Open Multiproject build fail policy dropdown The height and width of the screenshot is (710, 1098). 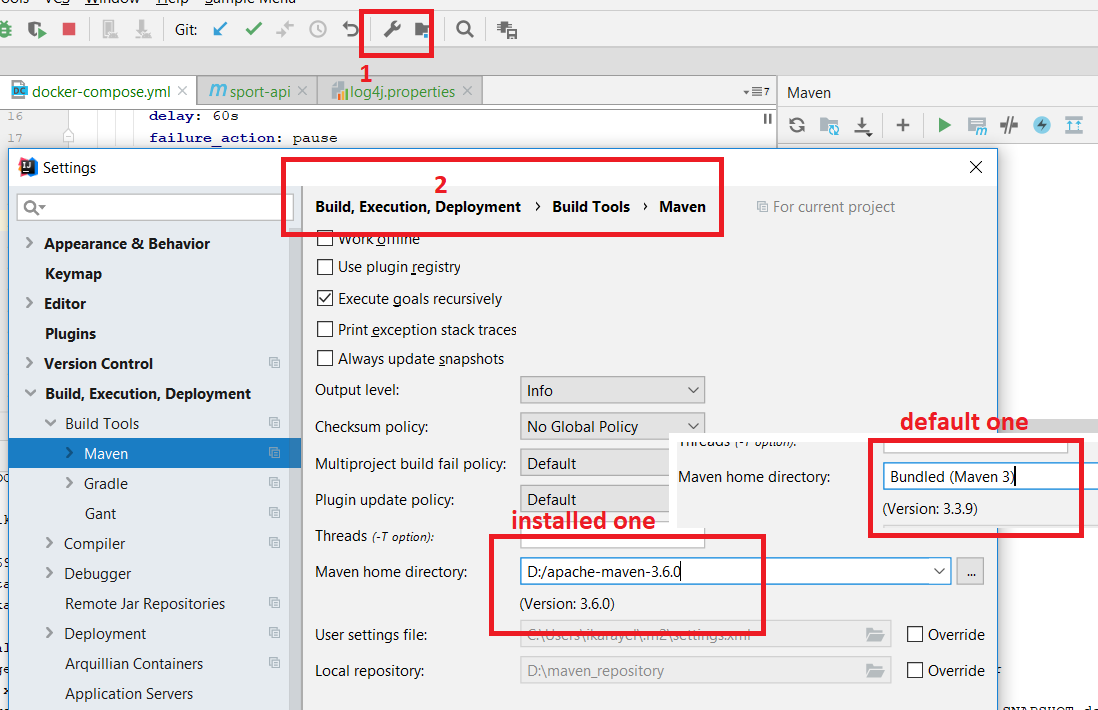595,464
